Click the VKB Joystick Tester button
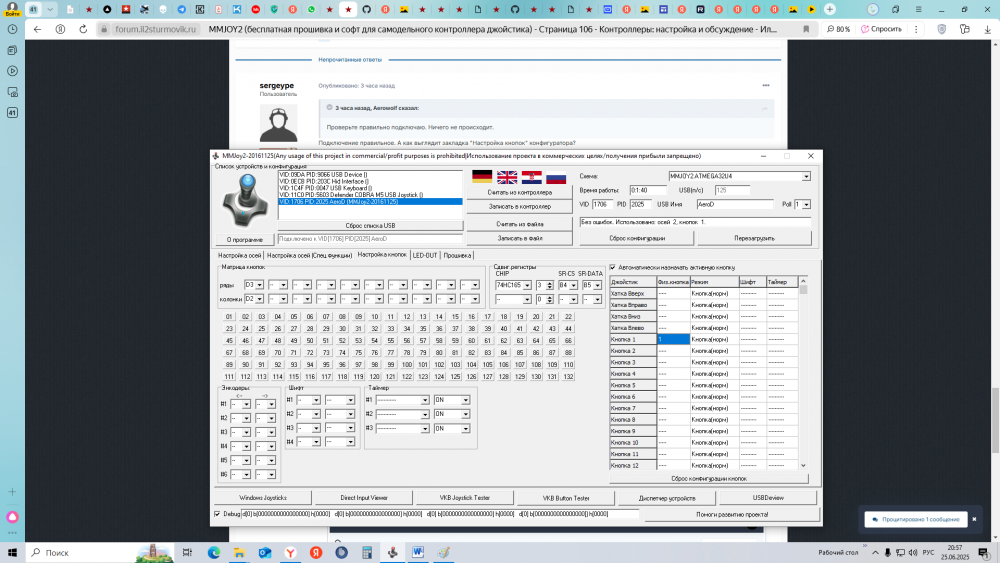This screenshot has height=563, width=1000. [x=465, y=497]
